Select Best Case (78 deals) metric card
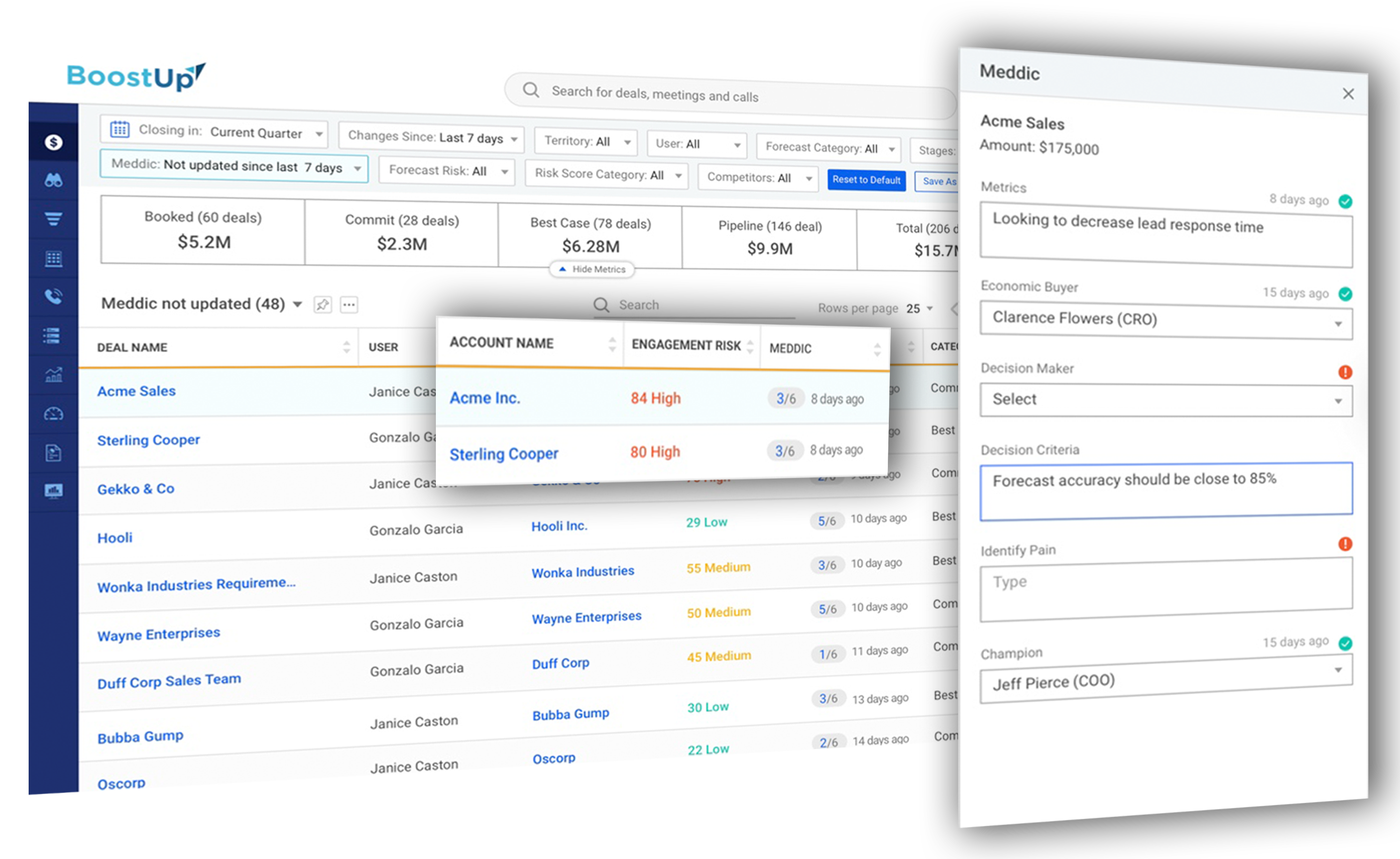The height and width of the screenshot is (859, 1400). 591,236
